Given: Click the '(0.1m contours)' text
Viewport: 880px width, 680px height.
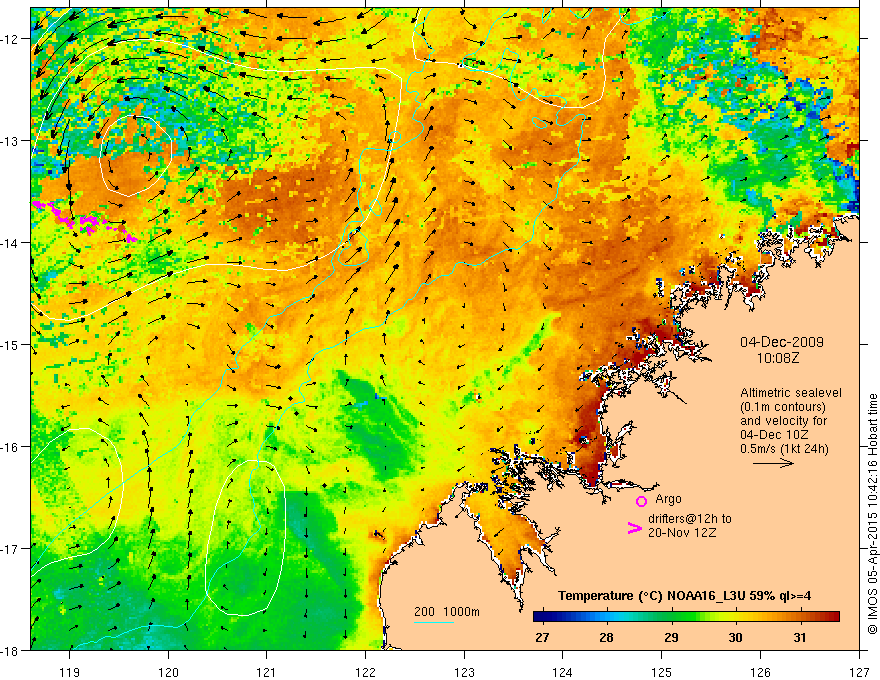Looking at the screenshot, I should tap(783, 407).
